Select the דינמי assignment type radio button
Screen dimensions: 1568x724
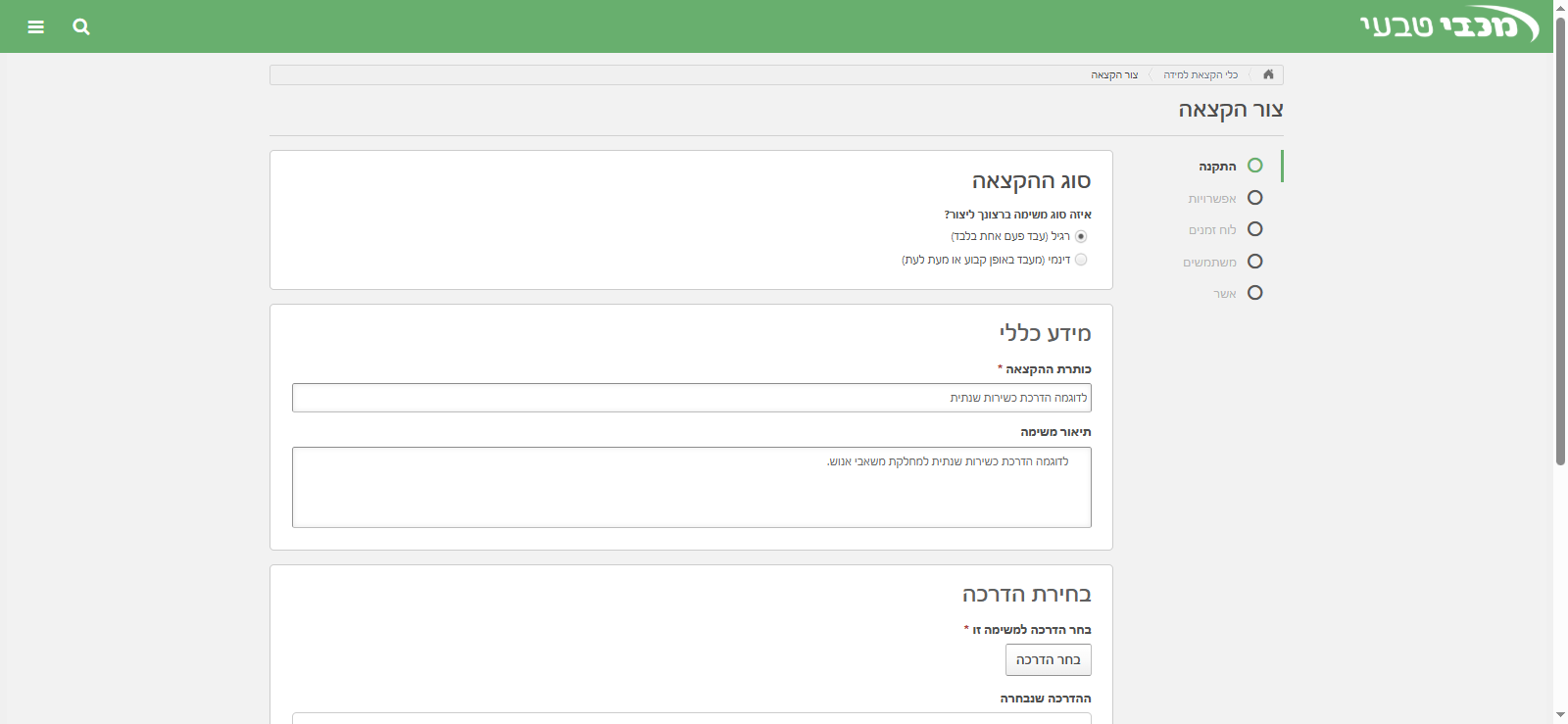click(1081, 260)
